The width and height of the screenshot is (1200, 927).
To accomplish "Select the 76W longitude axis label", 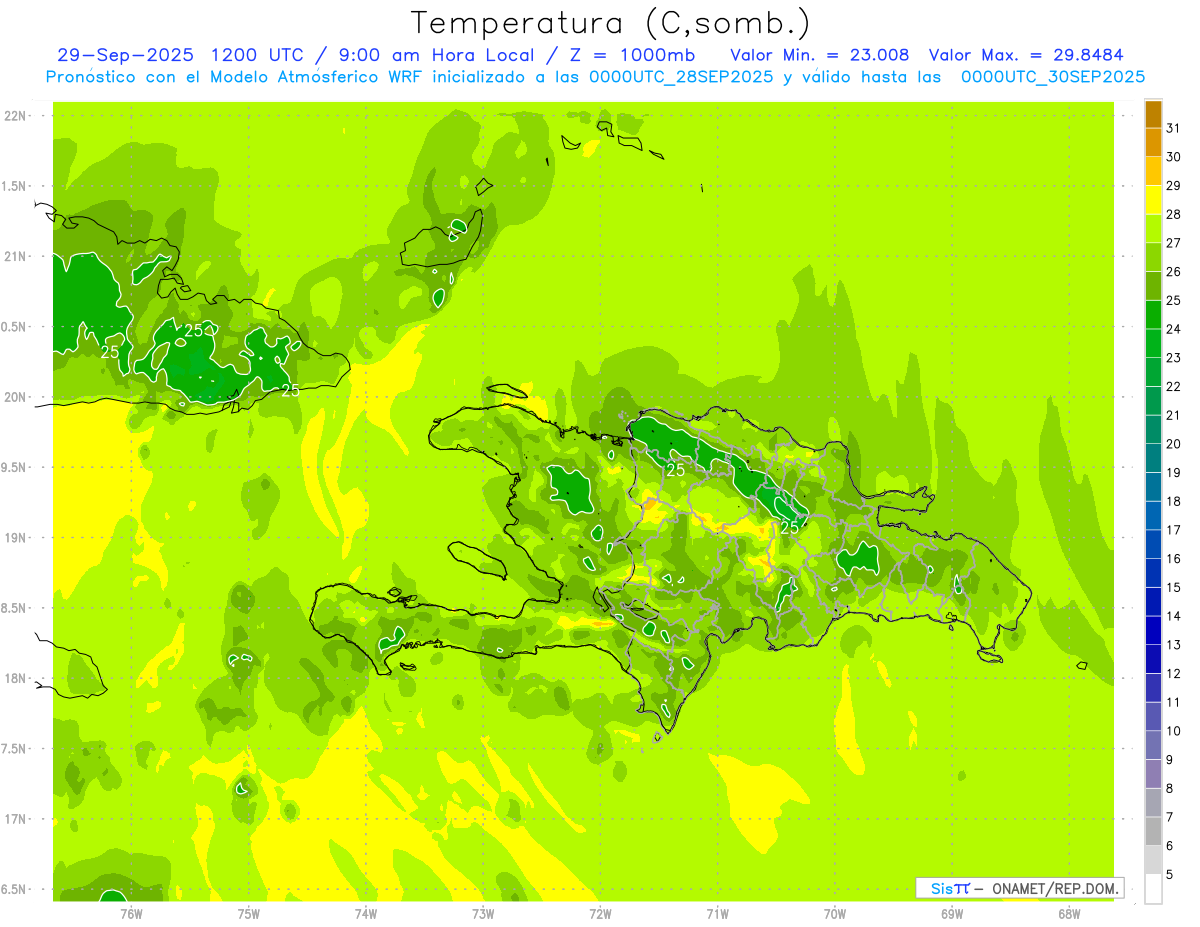I will point(131,912).
